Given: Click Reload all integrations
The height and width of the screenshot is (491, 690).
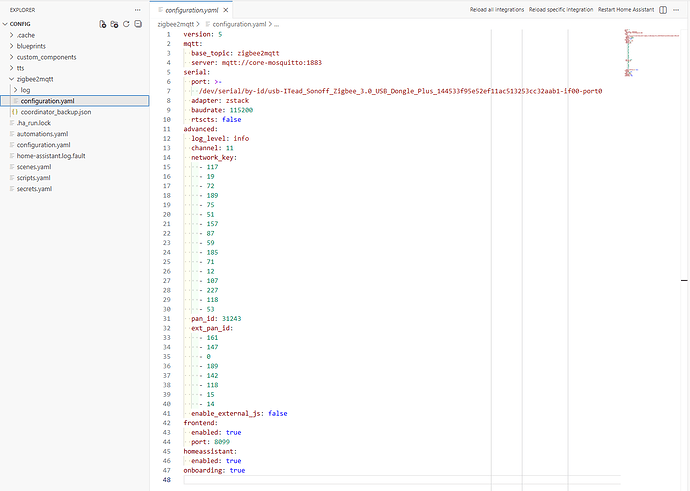Looking at the screenshot, I should (x=497, y=10).
